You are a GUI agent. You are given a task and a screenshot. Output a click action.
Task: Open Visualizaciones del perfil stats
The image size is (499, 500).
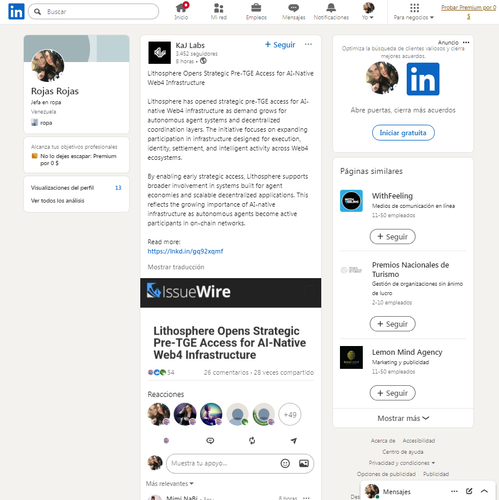tap(76, 188)
